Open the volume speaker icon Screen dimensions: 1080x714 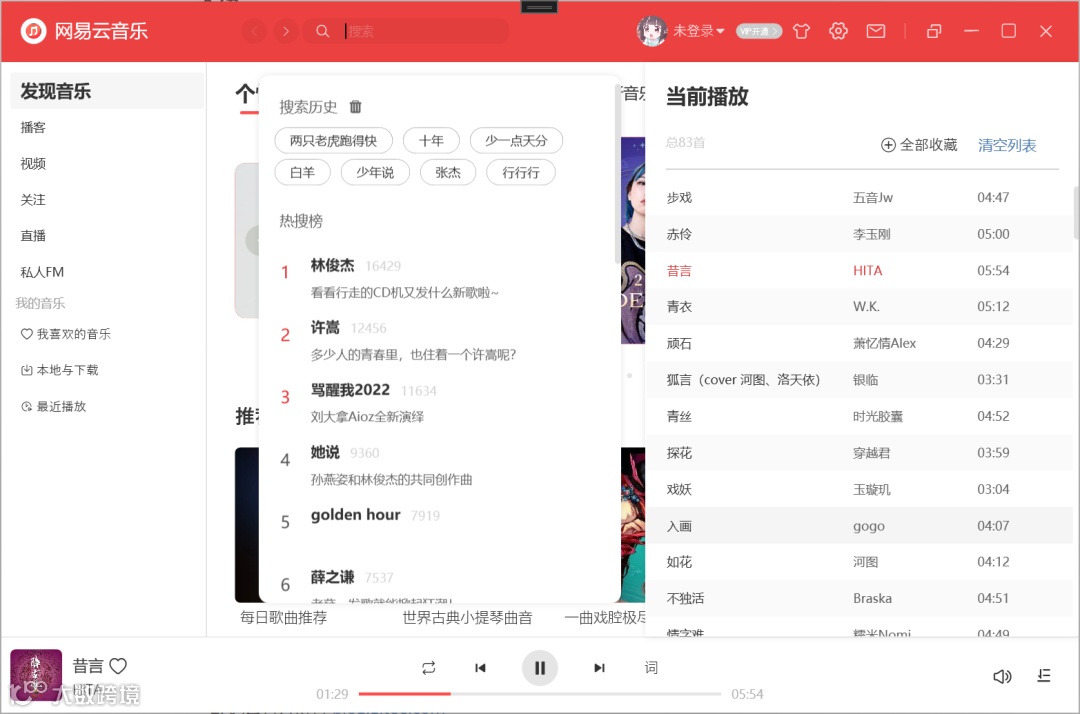(x=1002, y=676)
